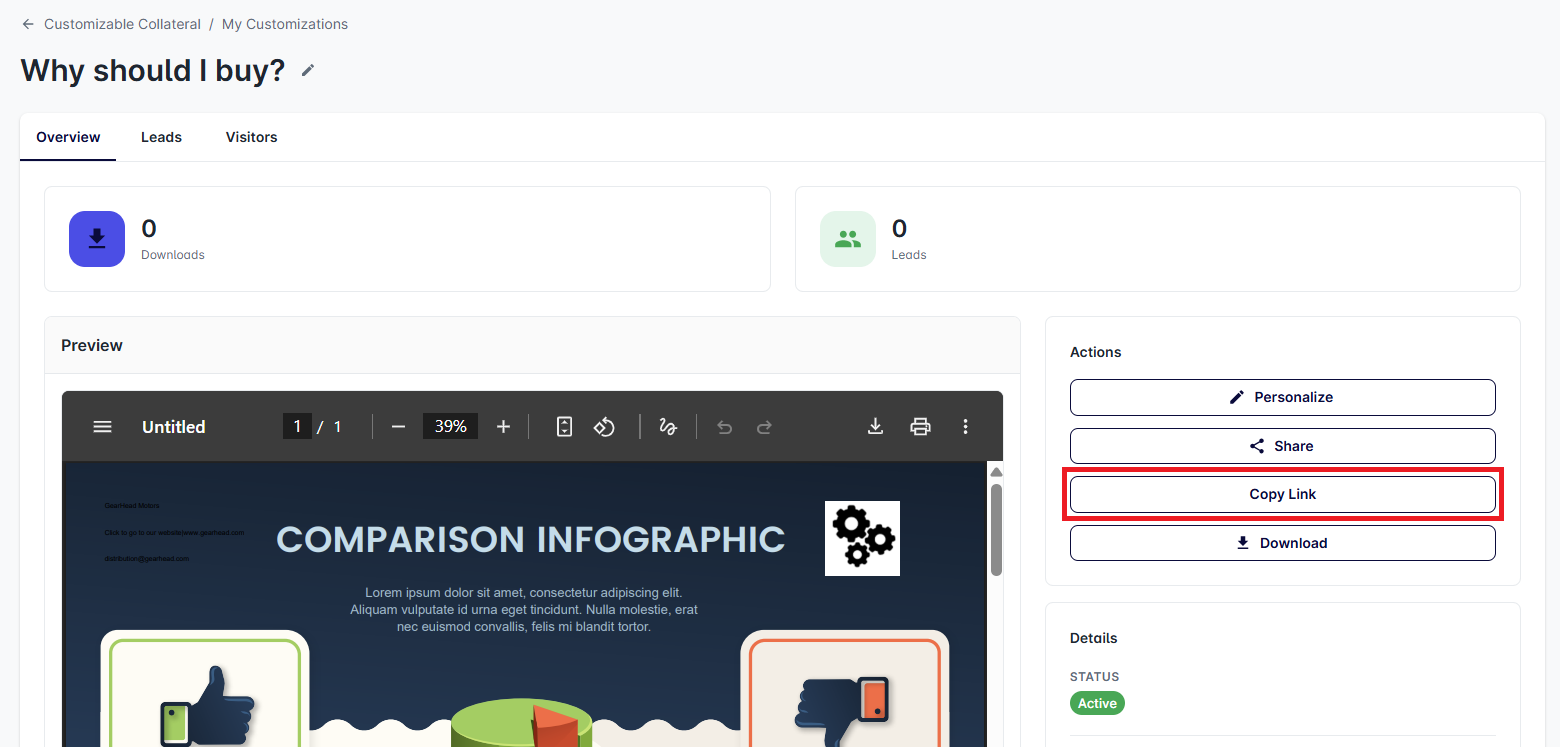Select the Overview tab
Viewport: 1560px width, 747px height.
[x=68, y=137]
